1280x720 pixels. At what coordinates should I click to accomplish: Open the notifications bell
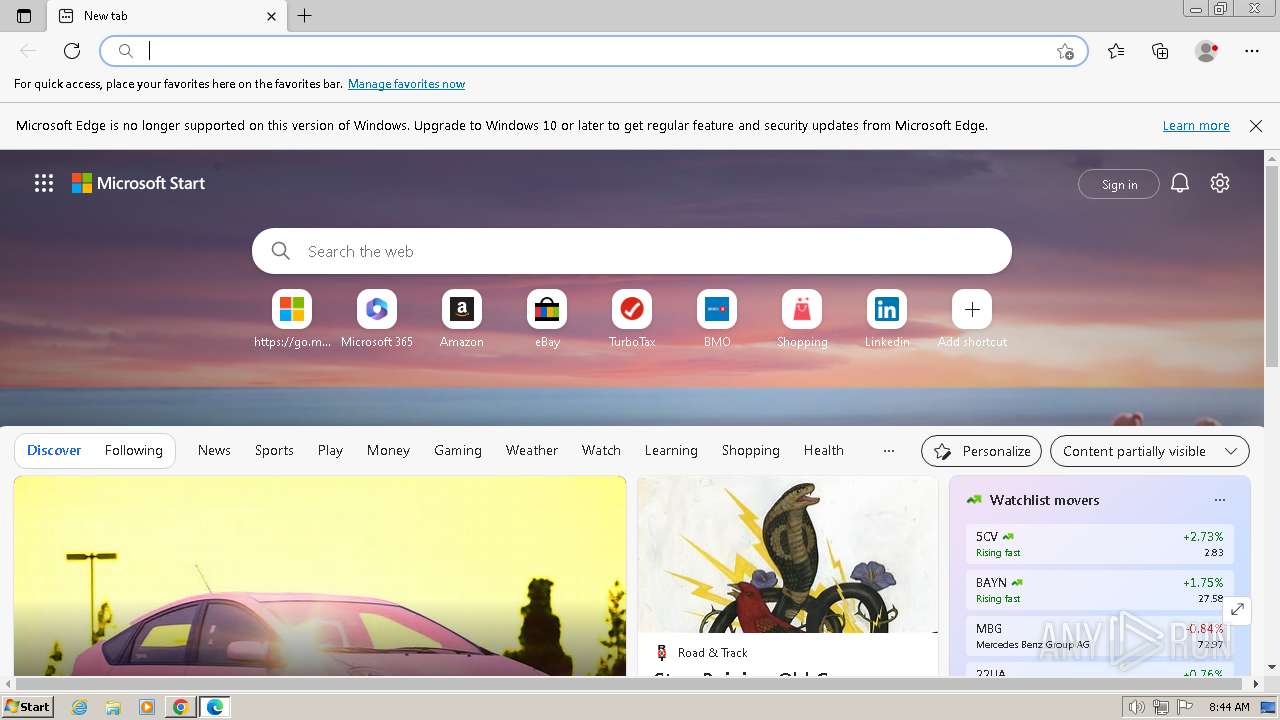[1180, 183]
